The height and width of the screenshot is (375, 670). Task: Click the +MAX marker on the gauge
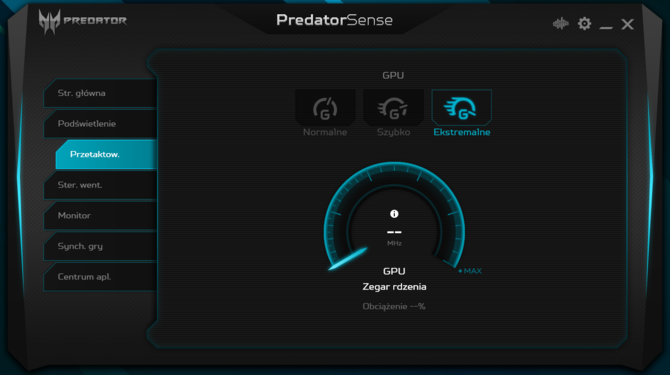pyautogui.click(x=470, y=271)
